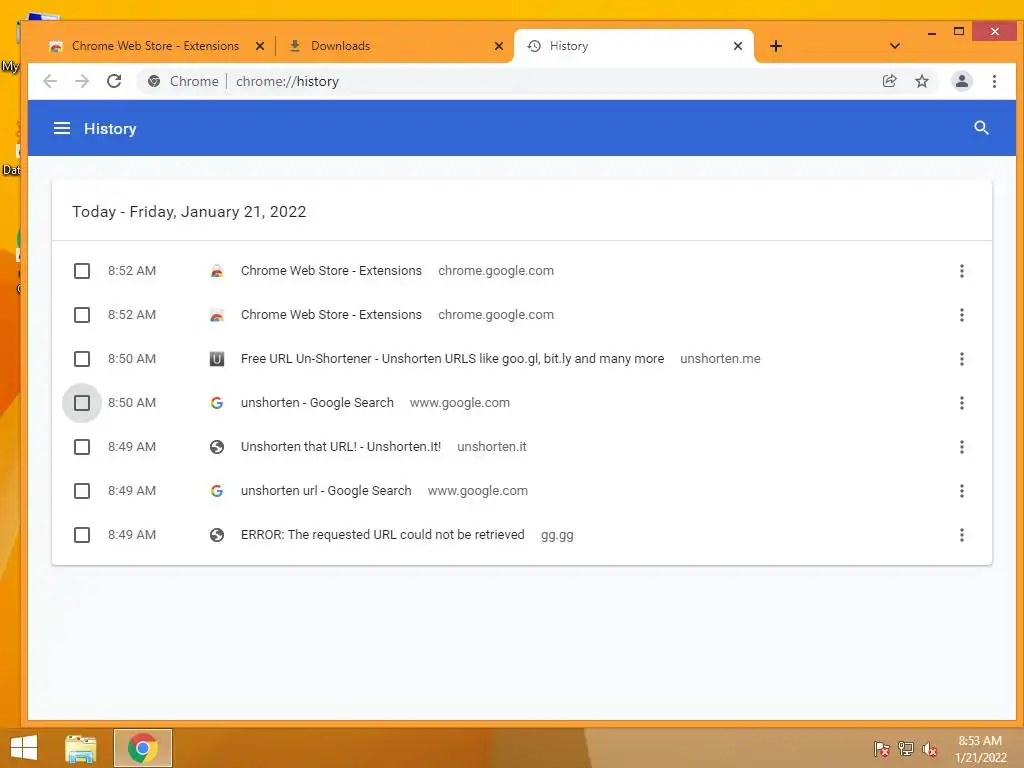Viewport: 1024px width, 768px height.
Task: Open 'unshorten url - Google Search' link
Action: (x=326, y=490)
